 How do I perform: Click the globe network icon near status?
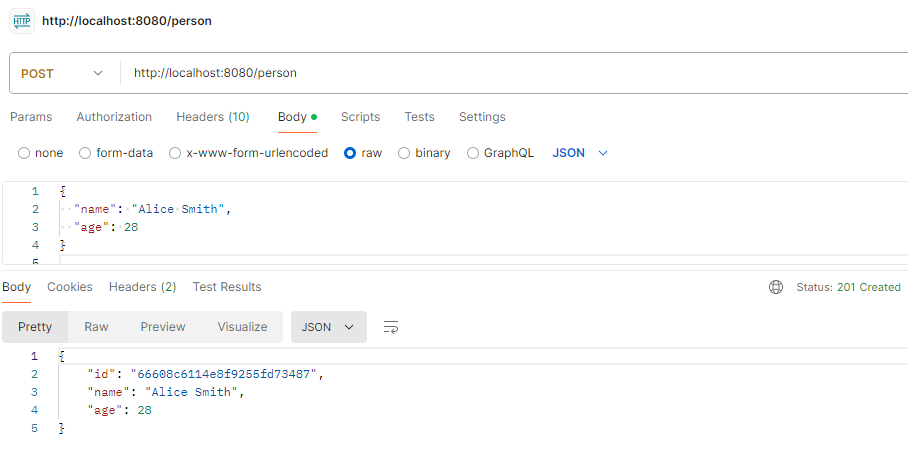(776, 287)
